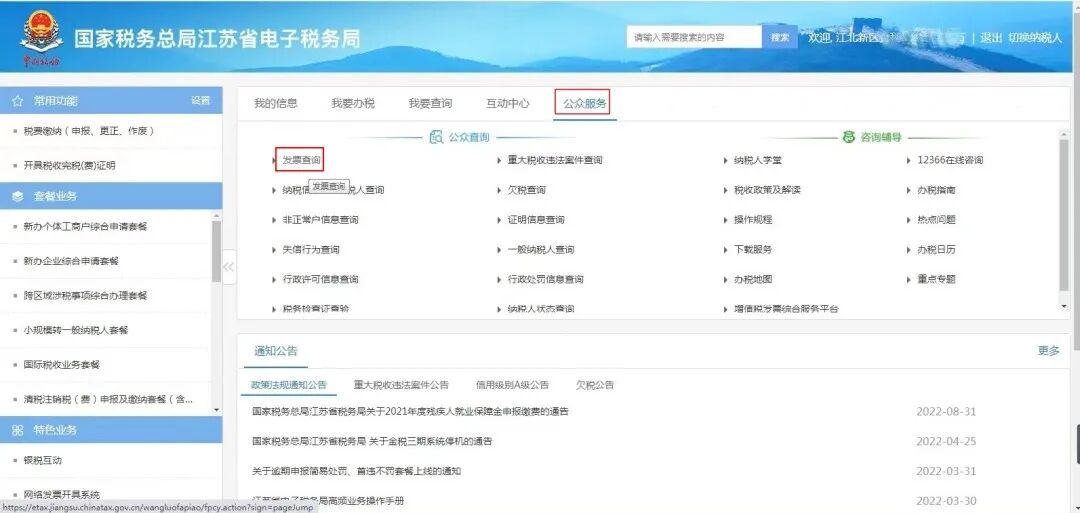Viewport: 1080px width, 513px height.
Task: Open the 2021年度残疾人就业保障金 notice
Action: [410, 412]
